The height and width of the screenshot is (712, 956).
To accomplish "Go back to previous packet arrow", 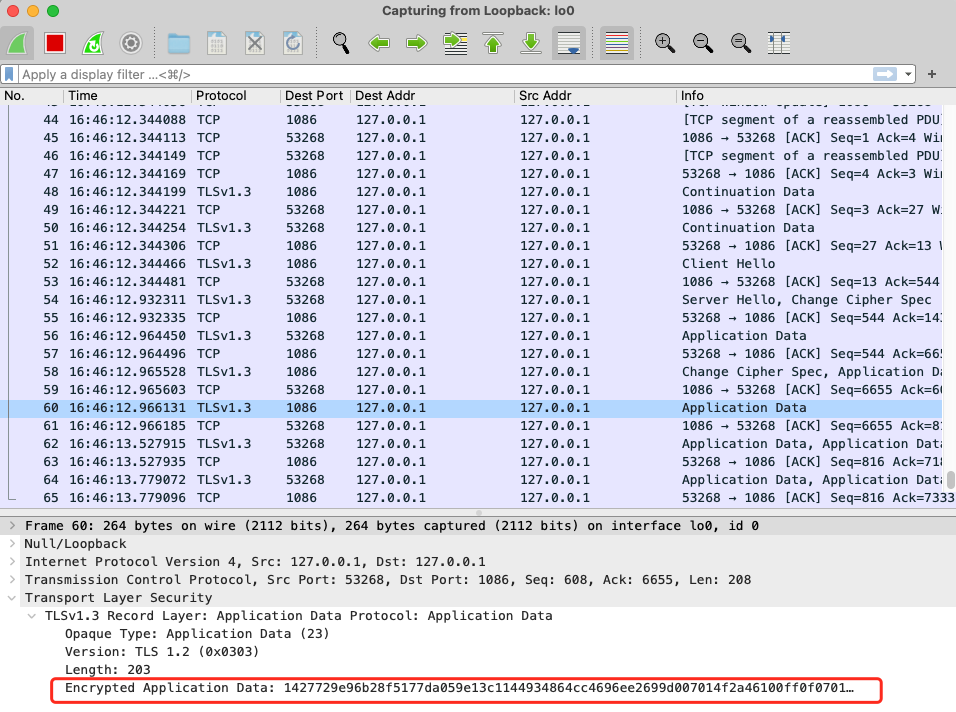I will pyautogui.click(x=379, y=43).
